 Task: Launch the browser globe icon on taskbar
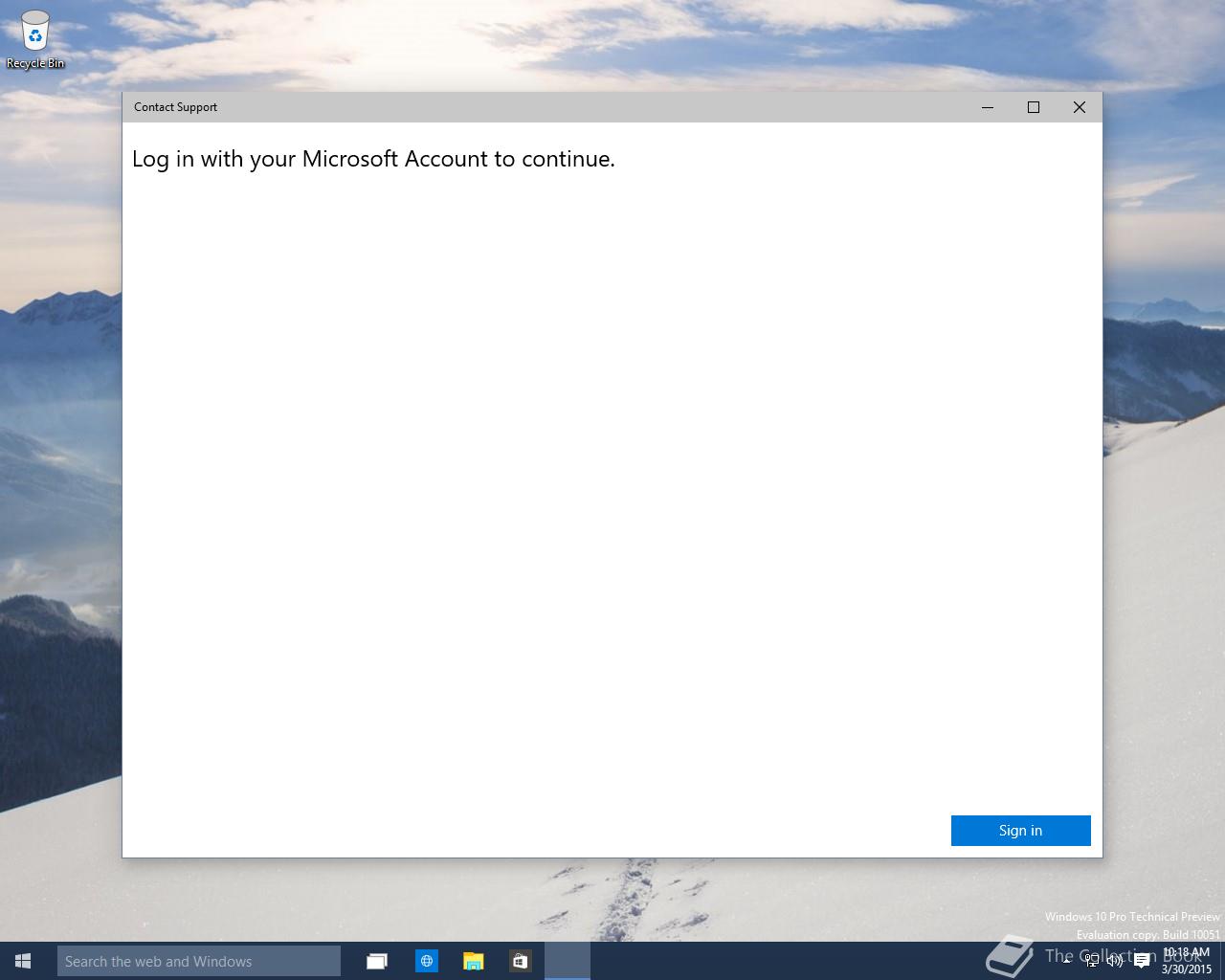tap(426, 961)
